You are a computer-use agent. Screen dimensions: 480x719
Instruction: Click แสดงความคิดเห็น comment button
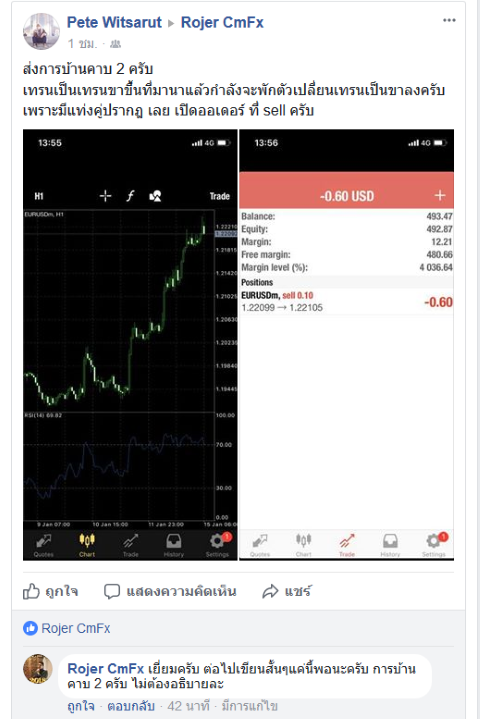pyautogui.click(x=170, y=592)
